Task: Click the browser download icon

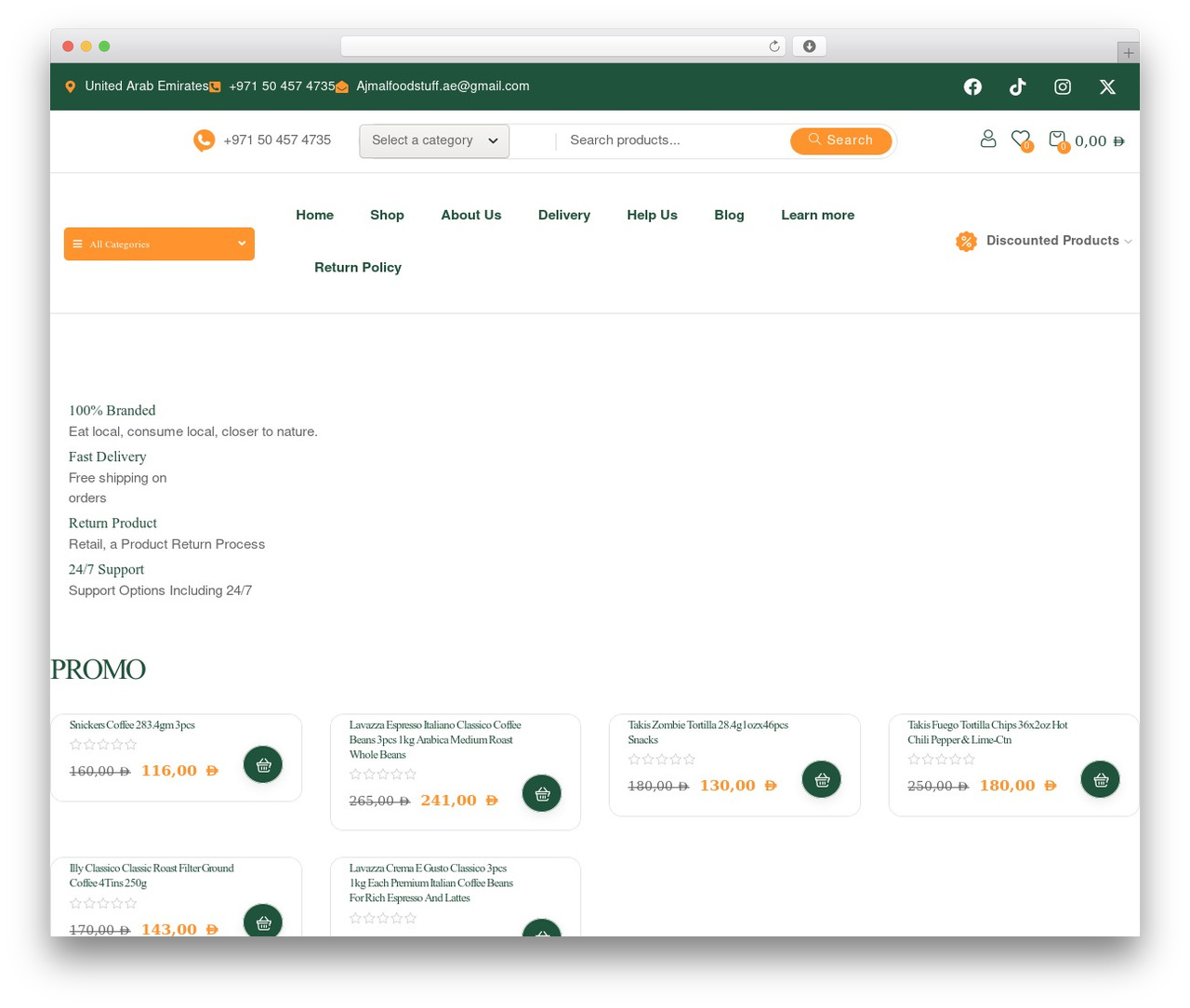Action: (x=810, y=46)
